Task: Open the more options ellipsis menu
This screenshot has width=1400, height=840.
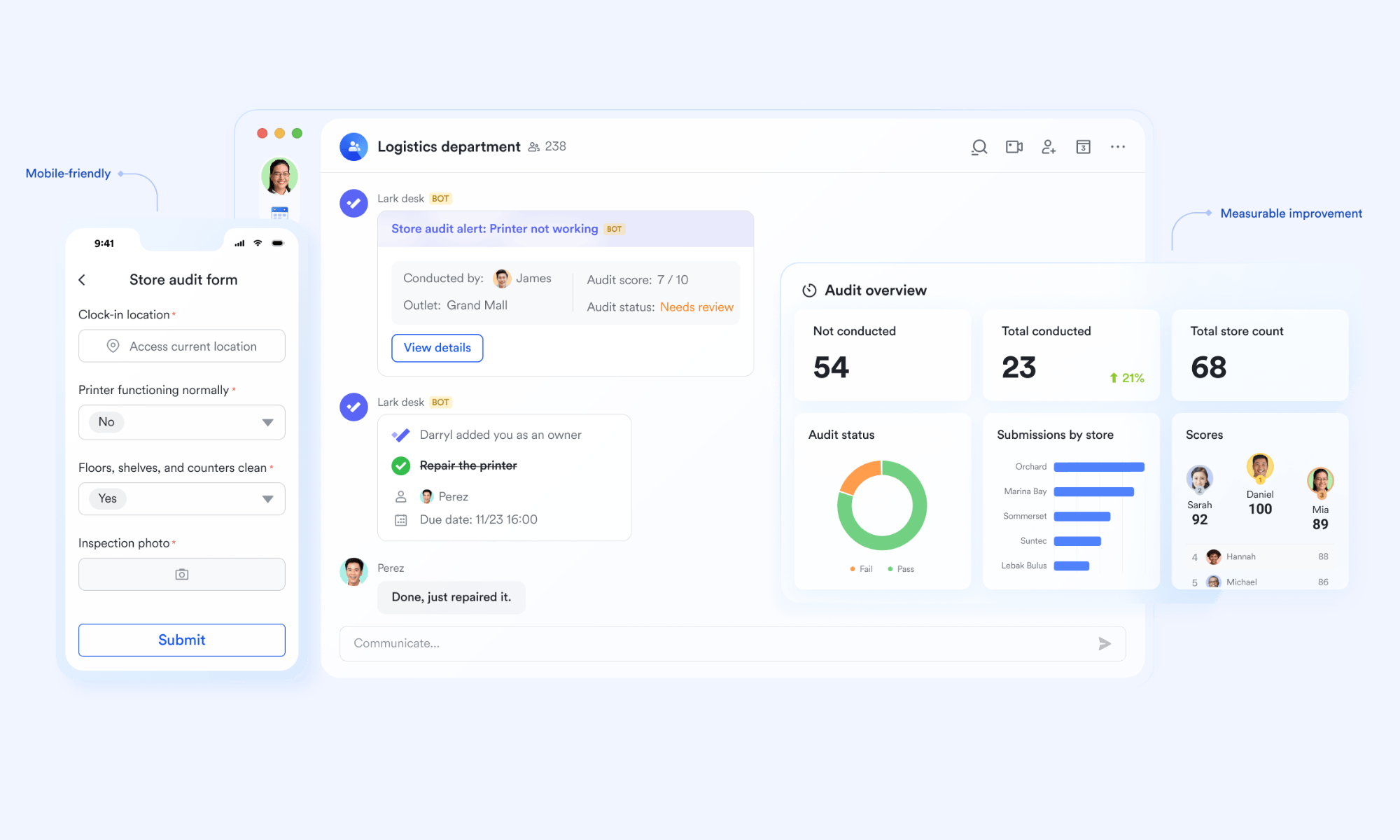Action: (x=1118, y=147)
